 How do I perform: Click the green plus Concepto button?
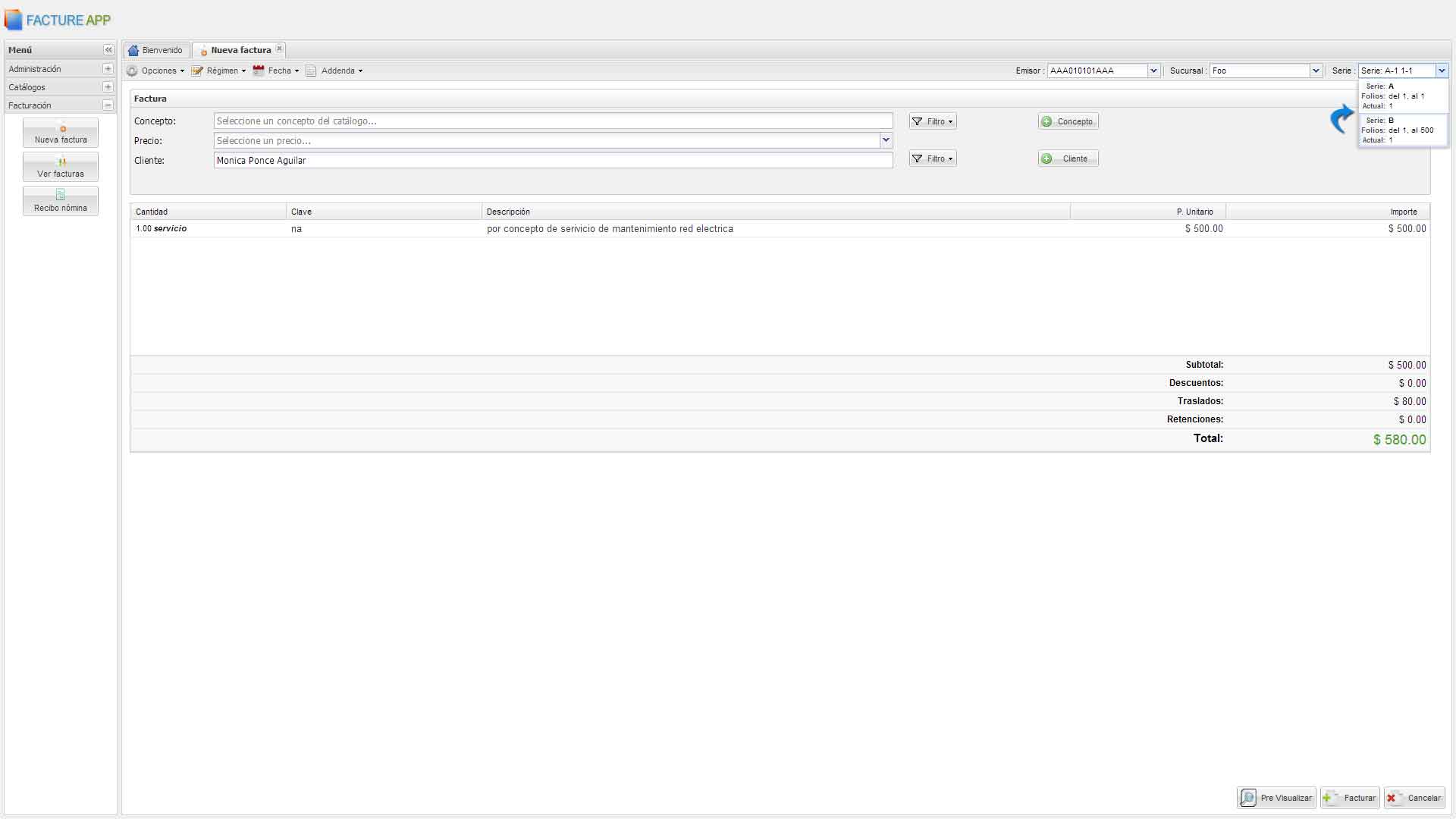pyautogui.click(x=1068, y=121)
